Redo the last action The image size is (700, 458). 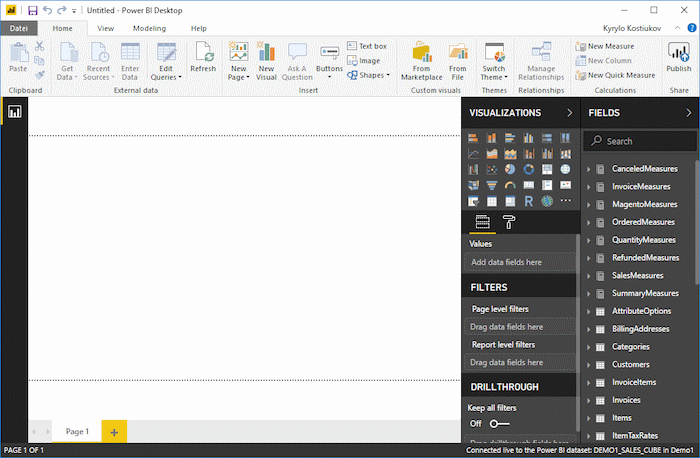pos(62,10)
